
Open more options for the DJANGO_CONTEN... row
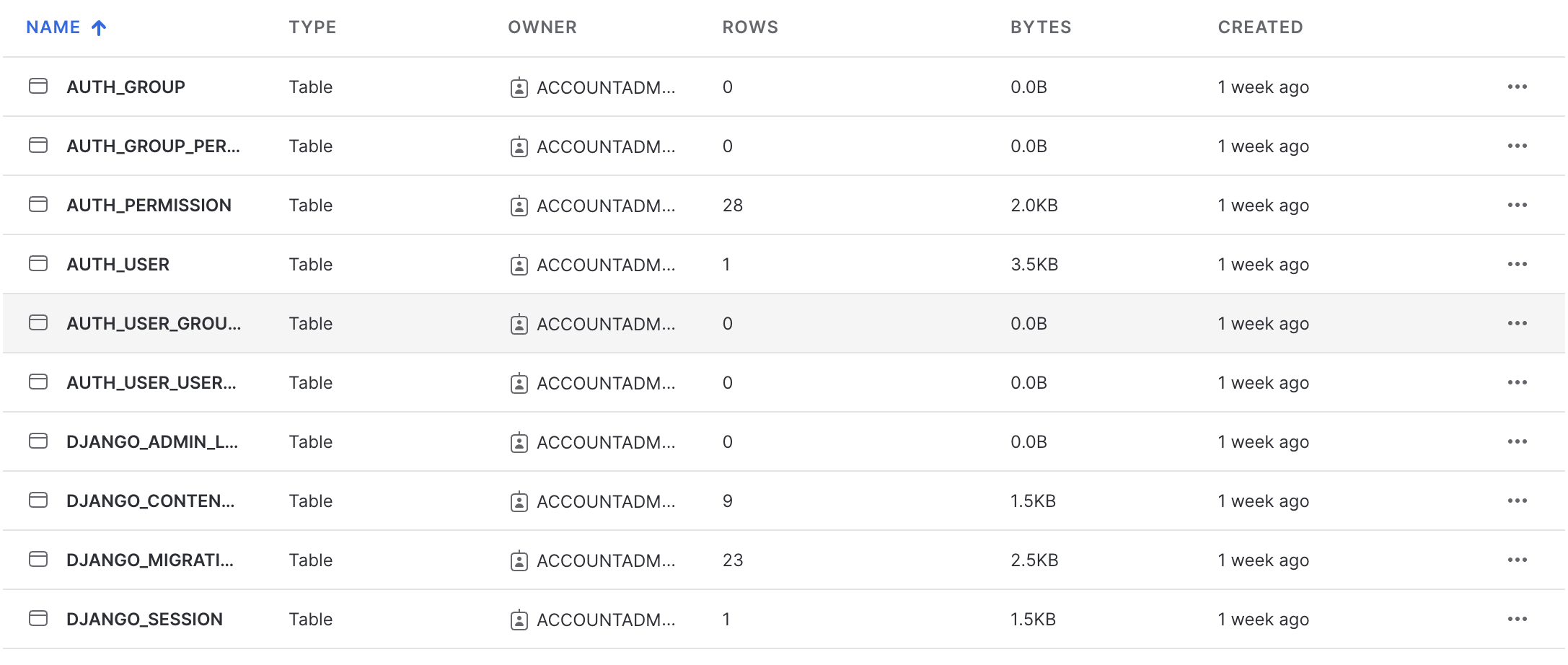pos(1517,501)
